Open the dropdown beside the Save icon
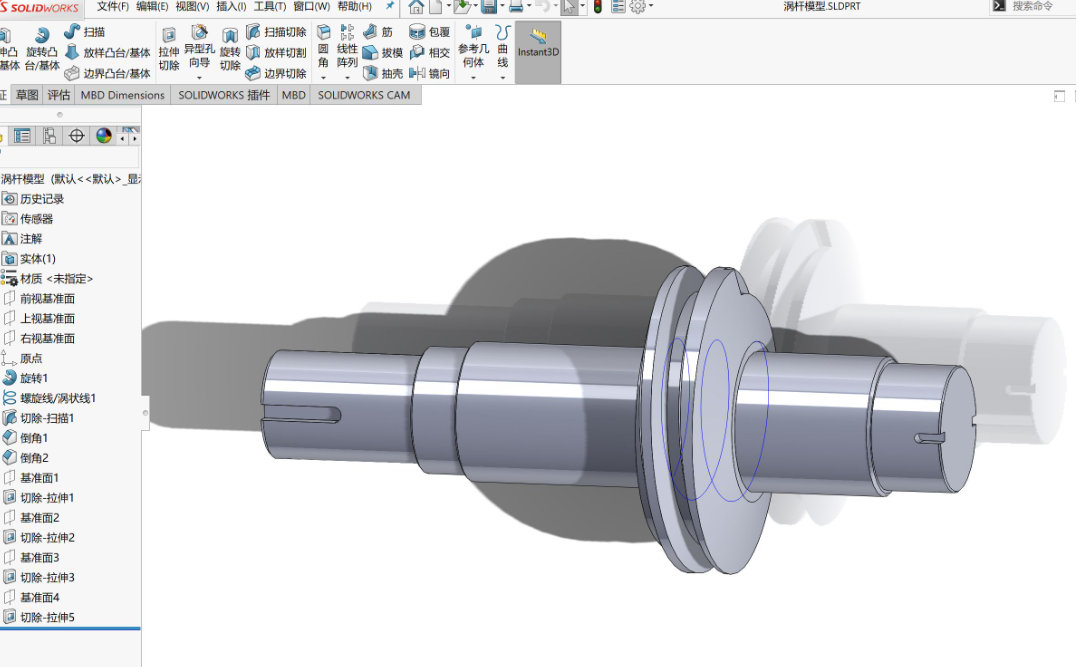This screenshot has width=1079, height=667. click(502, 7)
